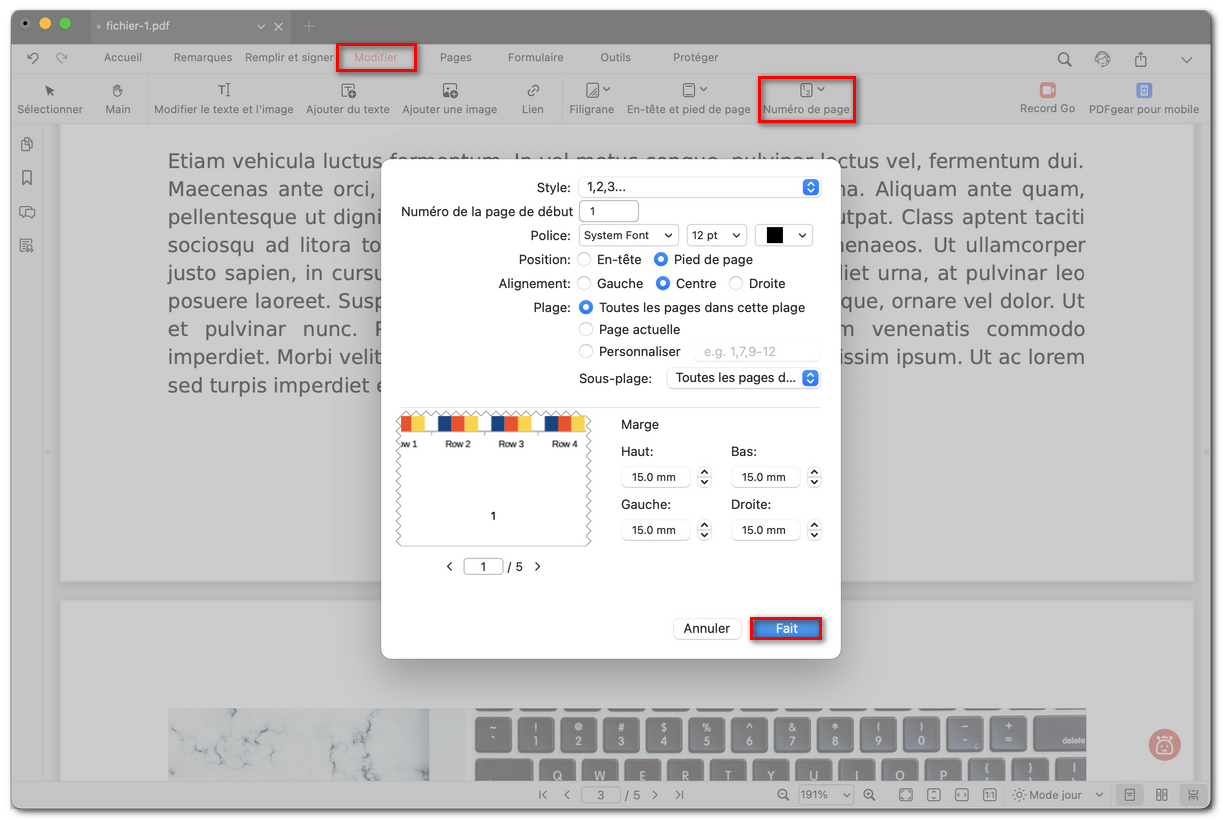The width and height of the screenshot is (1223, 820).
Task: Select the Modifier le texte et l'image tool
Action: [x=223, y=99]
